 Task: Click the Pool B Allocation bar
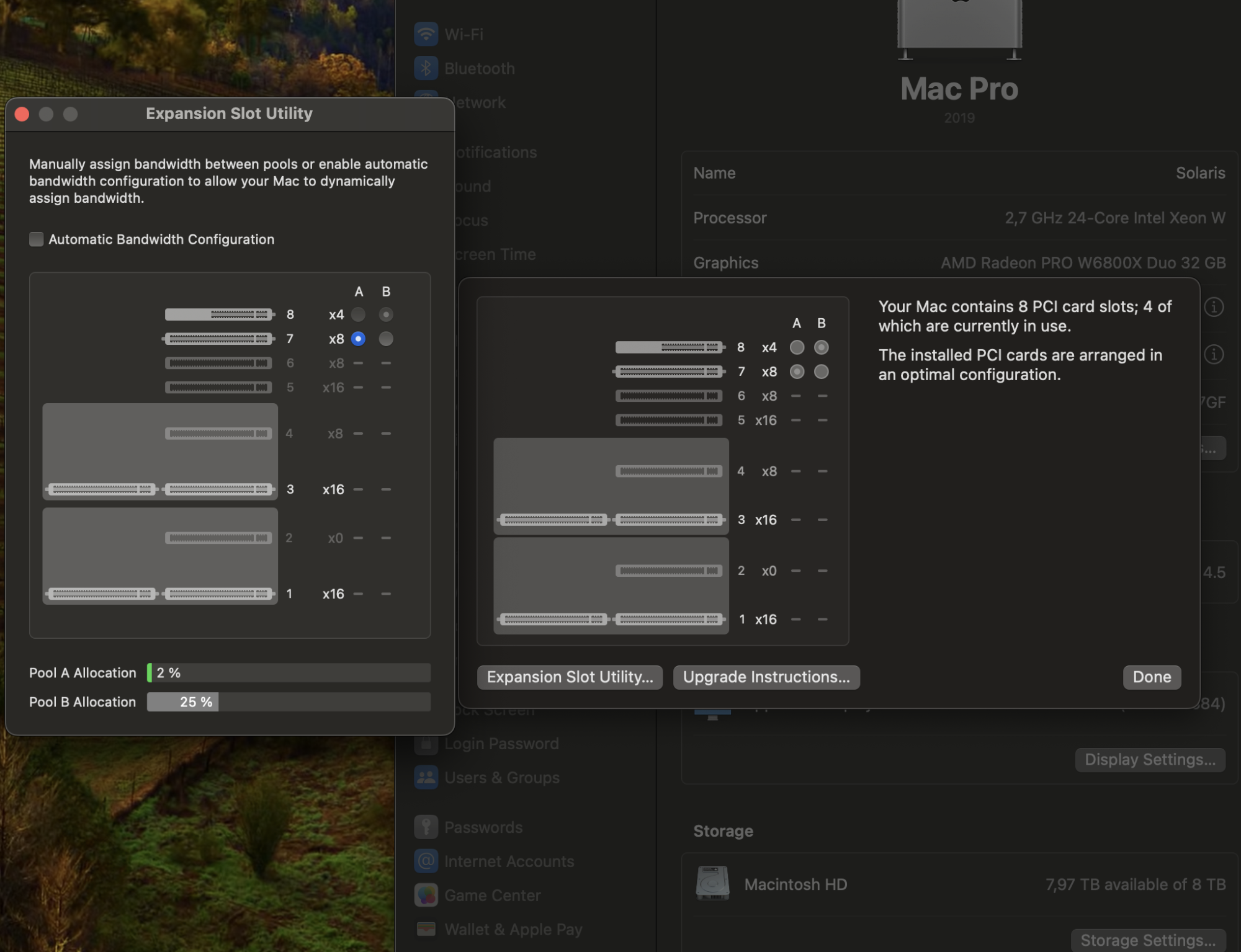[x=289, y=702]
